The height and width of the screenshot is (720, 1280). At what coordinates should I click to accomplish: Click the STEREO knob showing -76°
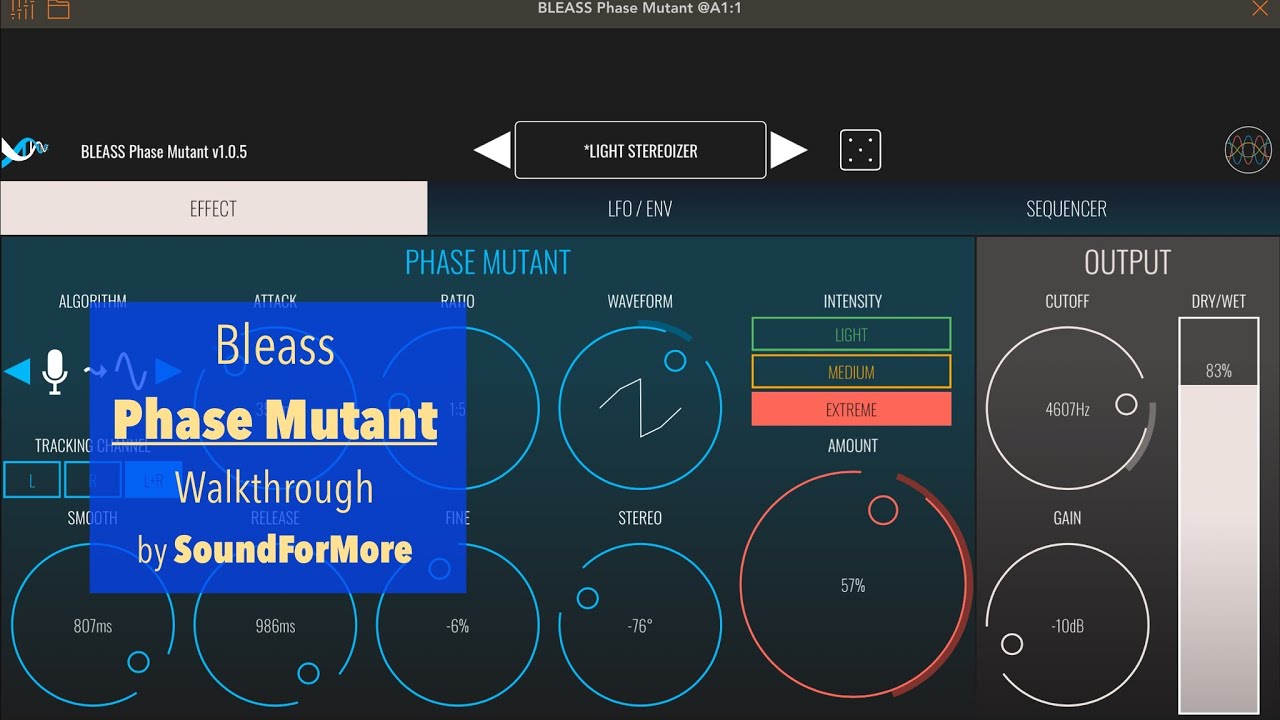pos(640,625)
